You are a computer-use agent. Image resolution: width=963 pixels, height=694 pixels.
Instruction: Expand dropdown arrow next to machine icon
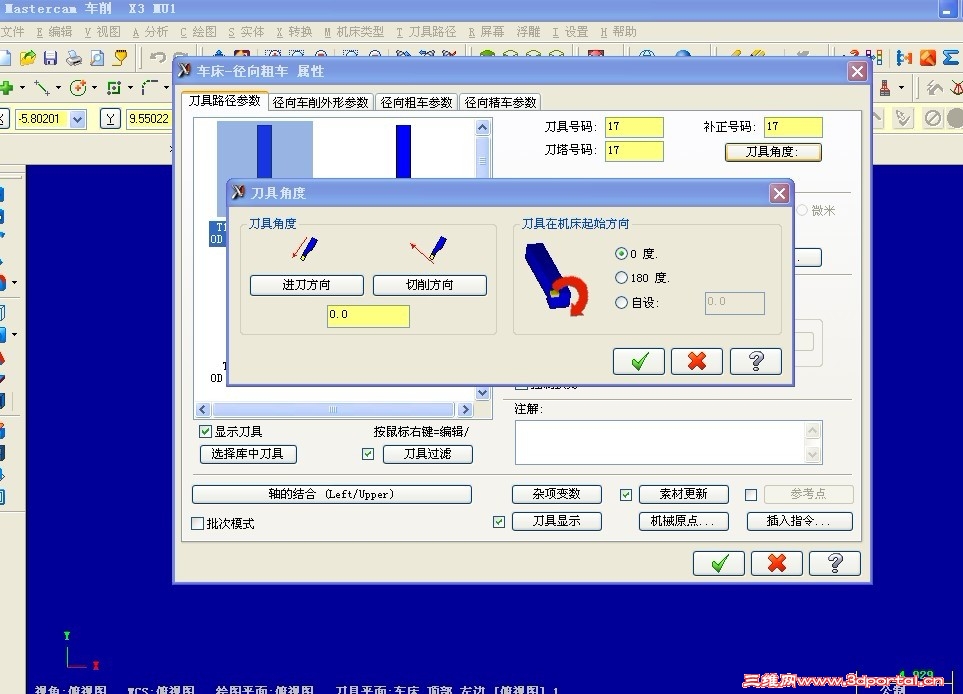901,88
